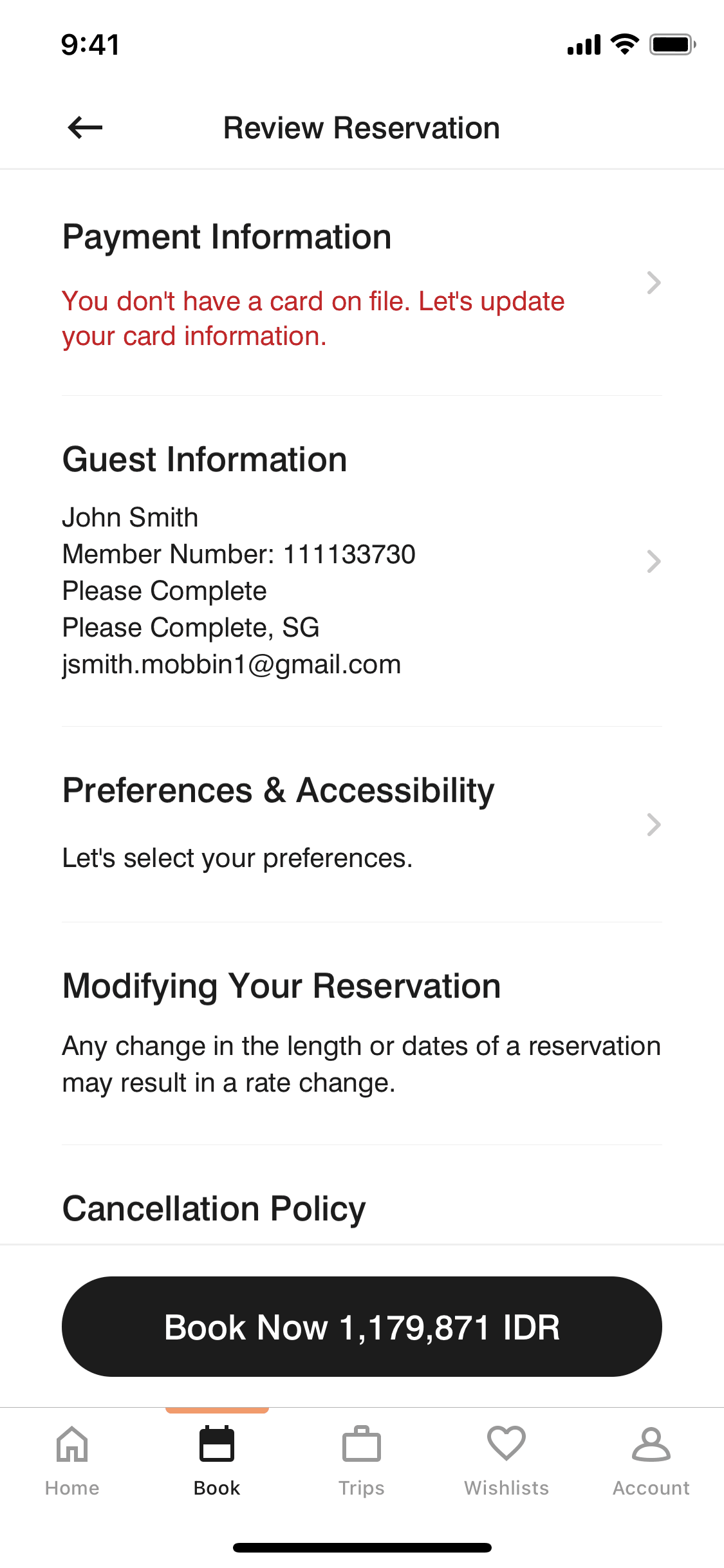Tap the Cancellation Policy heading

point(214,1208)
